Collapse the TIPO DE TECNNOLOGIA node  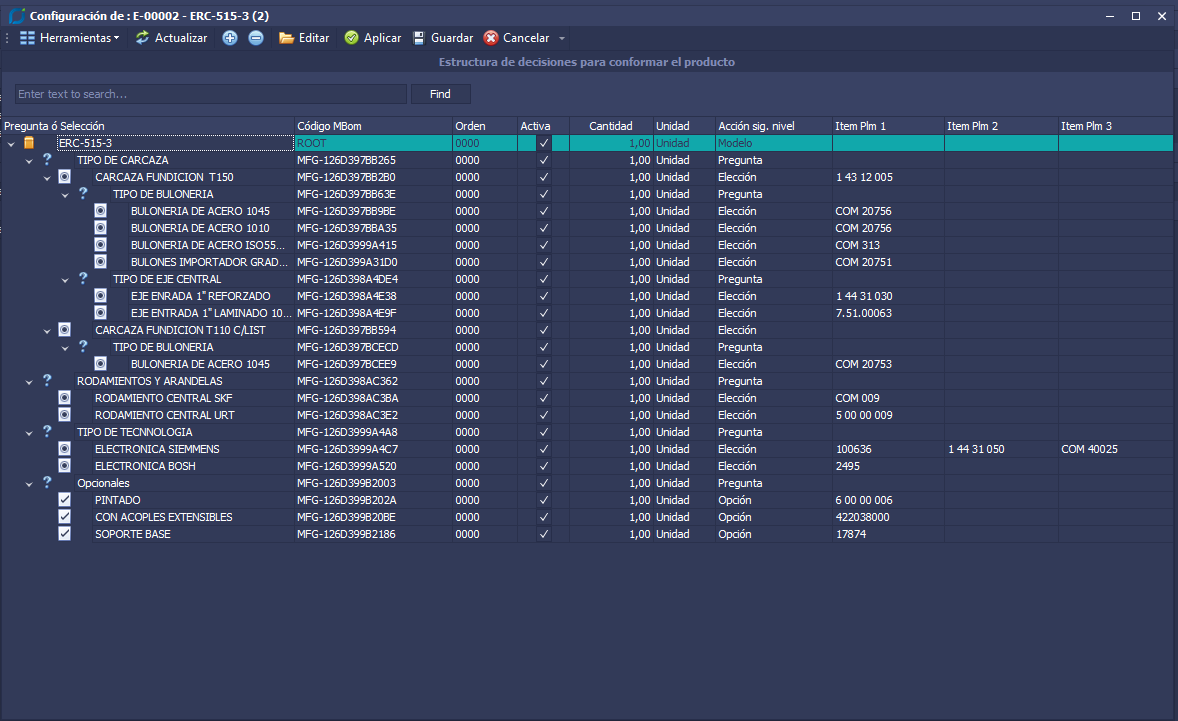[x=29, y=433]
